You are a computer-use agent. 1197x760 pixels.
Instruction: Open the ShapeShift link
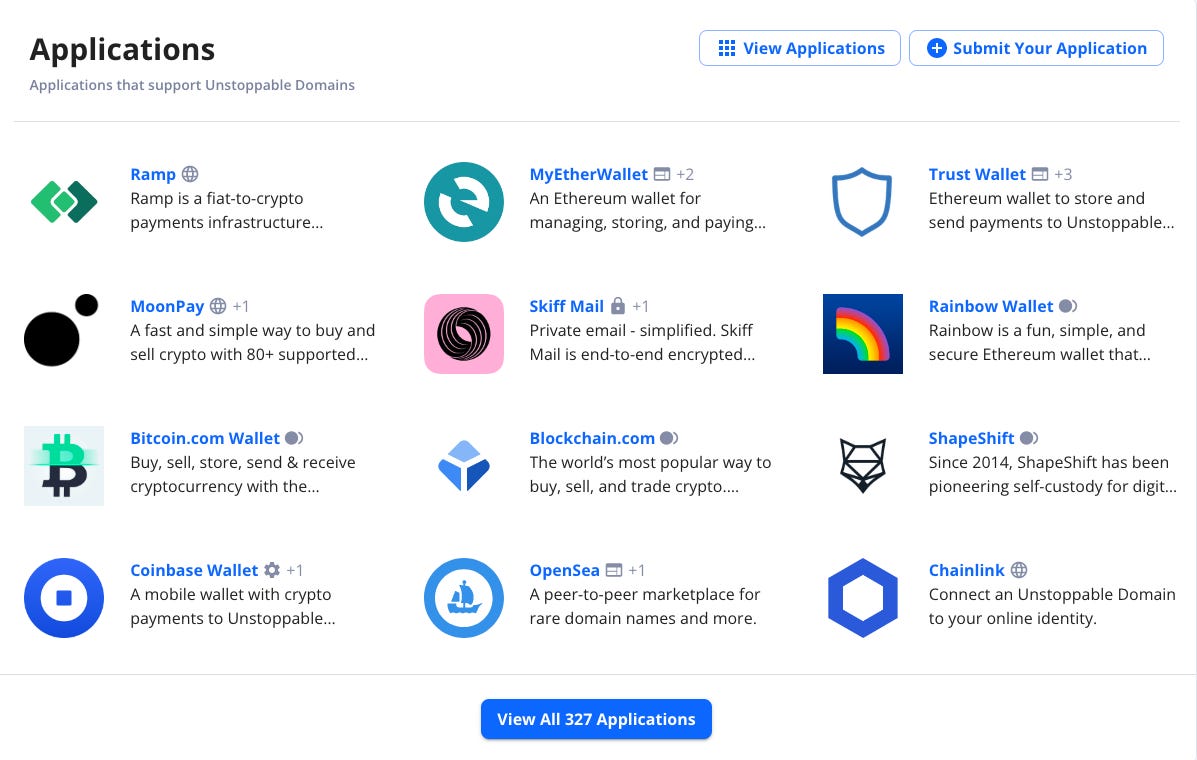(x=971, y=438)
